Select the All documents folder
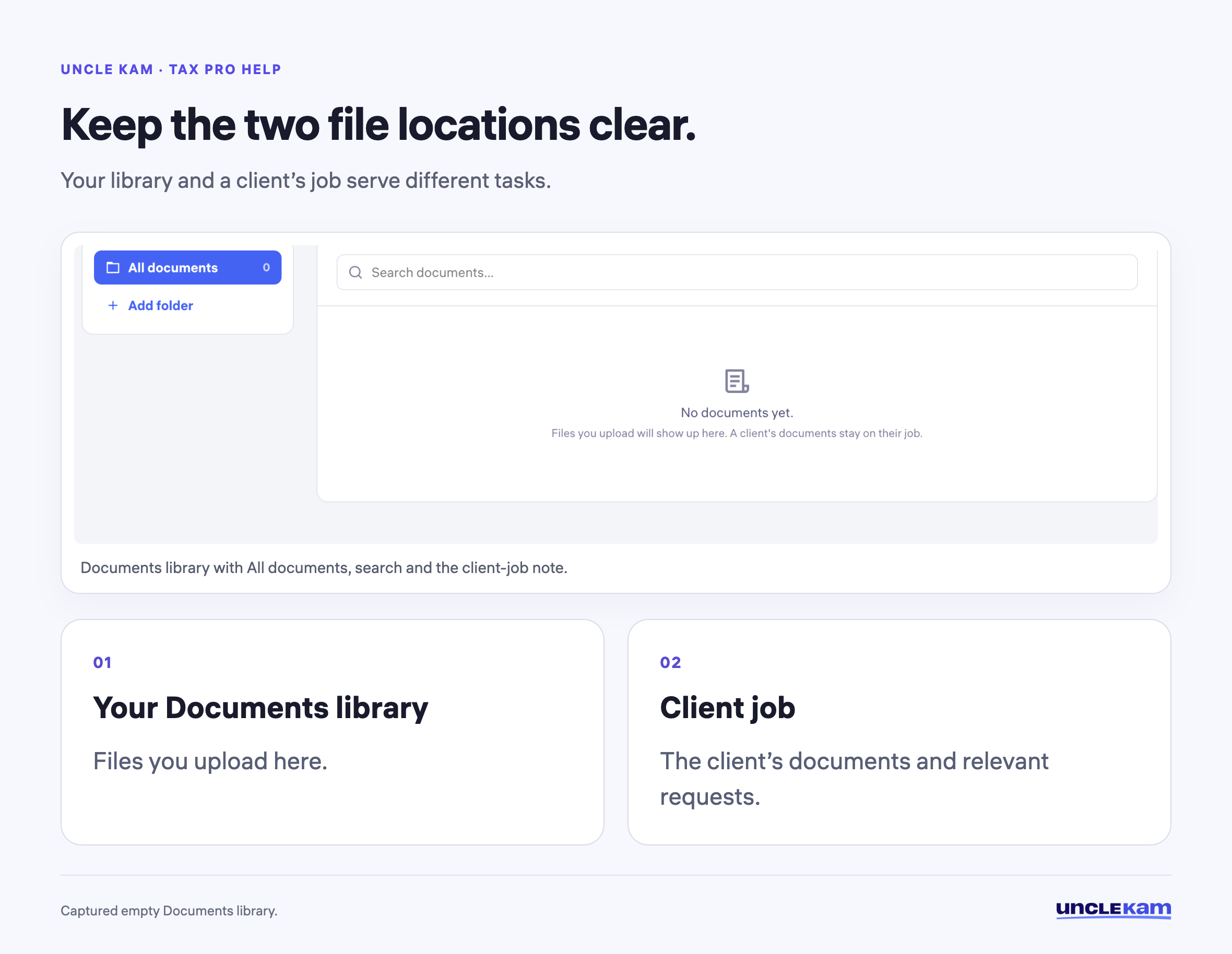Viewport: 1232px width, 954px height. [187, 267]
